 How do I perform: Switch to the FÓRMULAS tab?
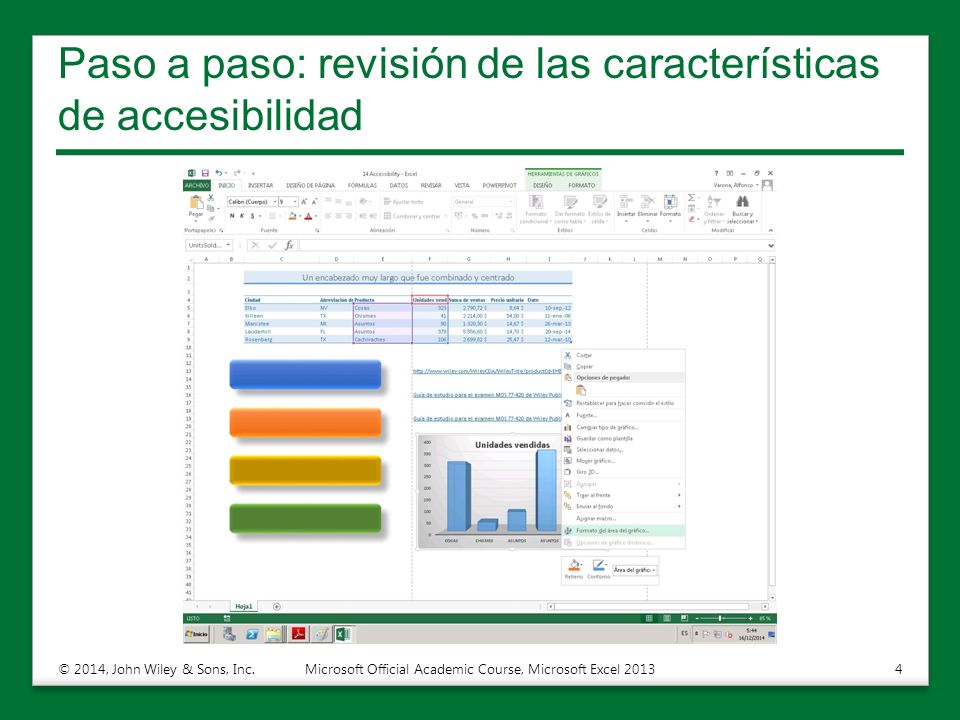(x=362, y=185)
